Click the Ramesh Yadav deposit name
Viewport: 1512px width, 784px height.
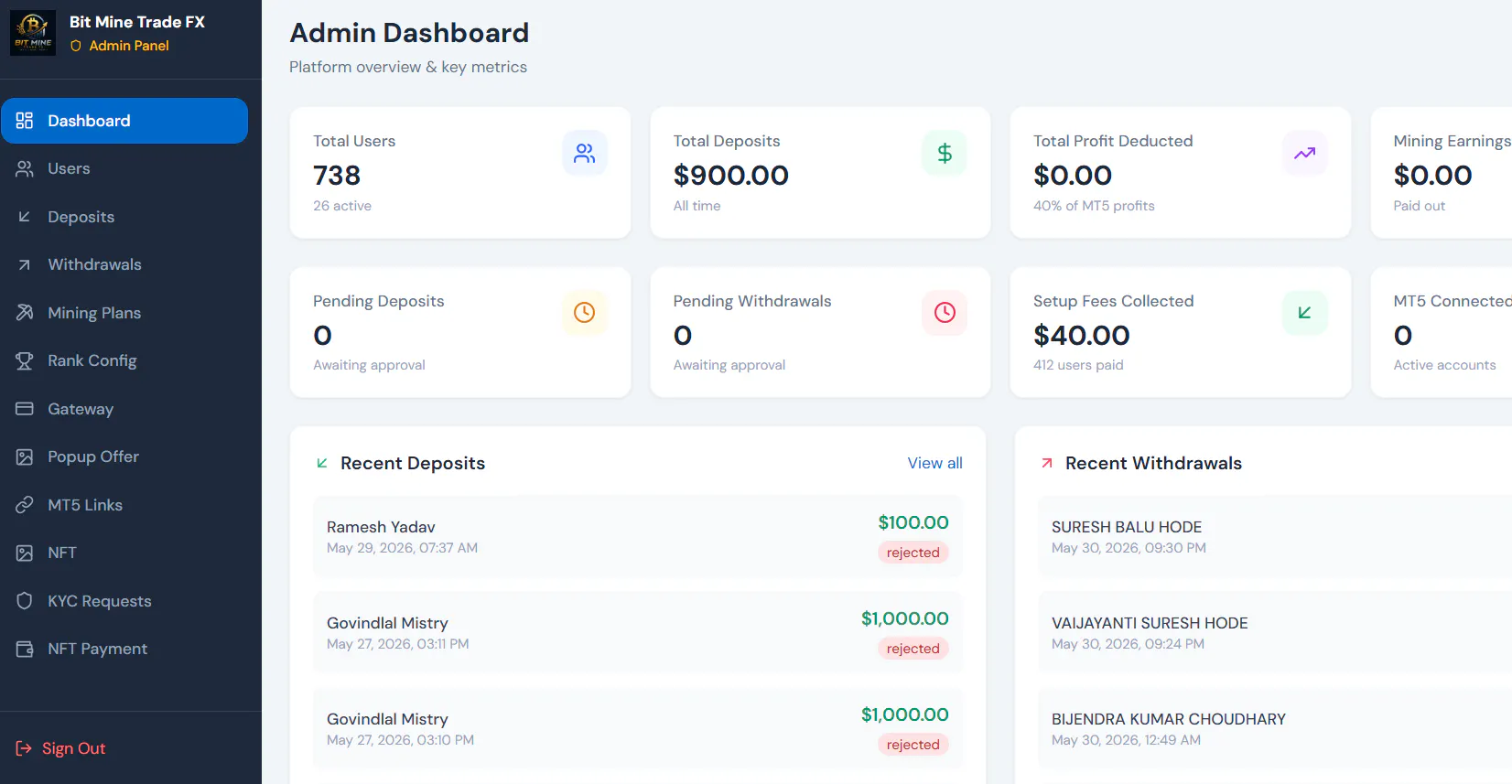click(x=381, y=527)
